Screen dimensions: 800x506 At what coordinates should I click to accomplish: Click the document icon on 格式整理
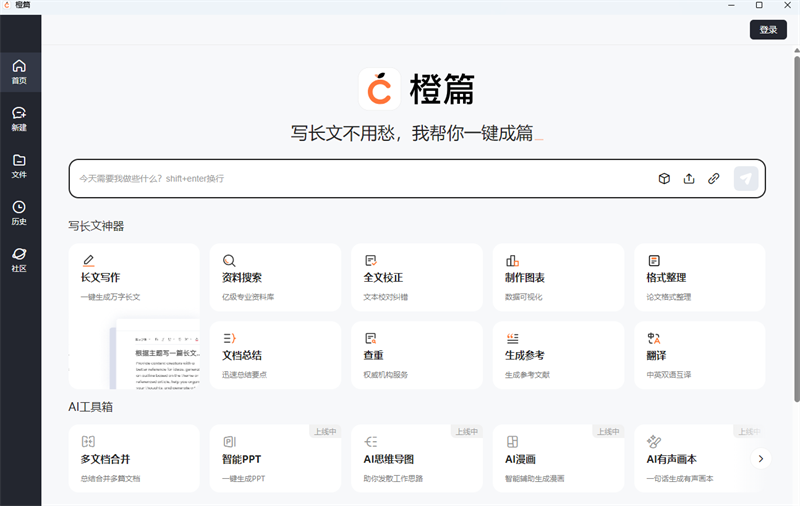[x=654, y=261]
